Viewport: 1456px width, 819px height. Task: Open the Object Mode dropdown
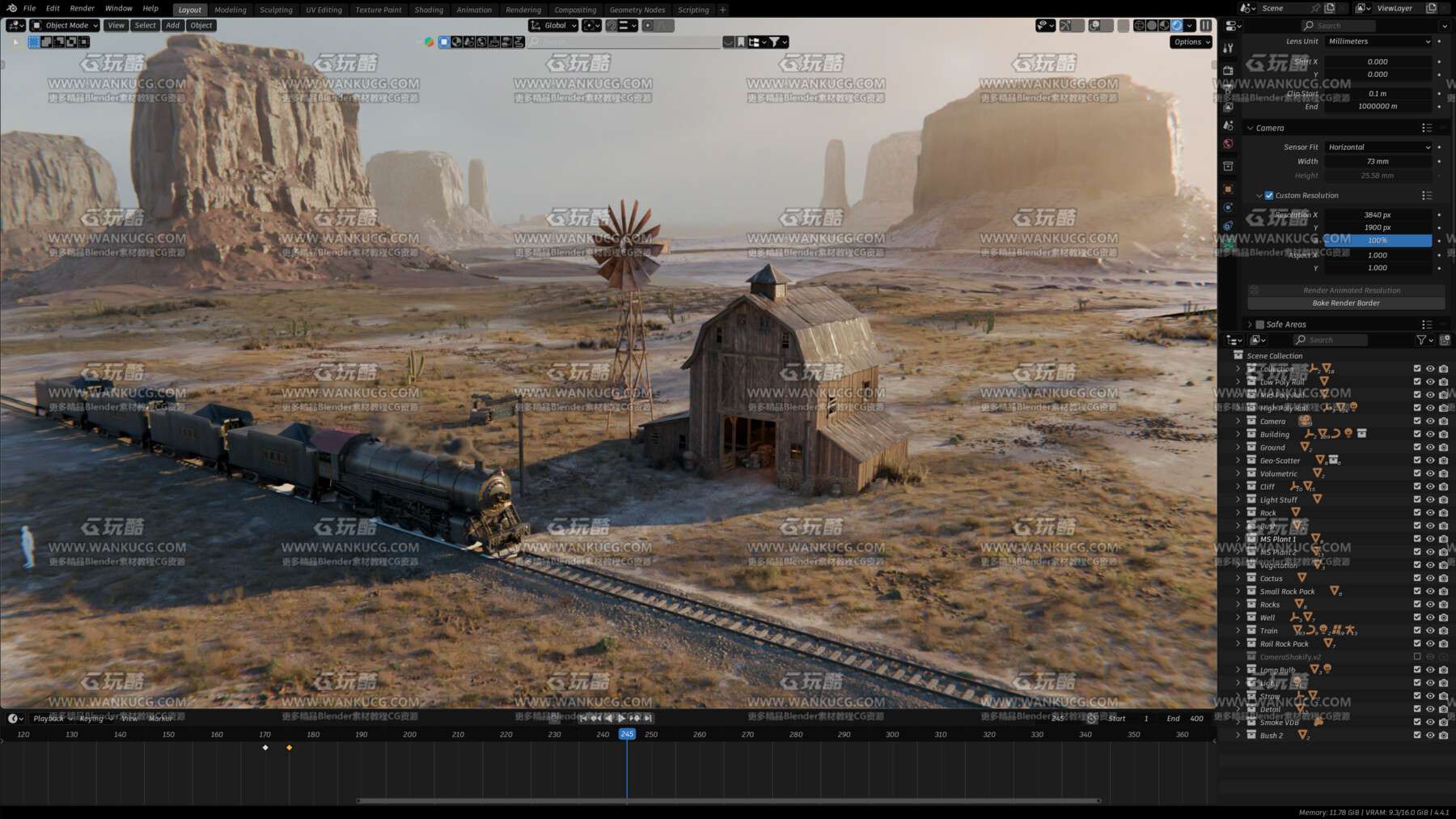click(x=65, y=26)
